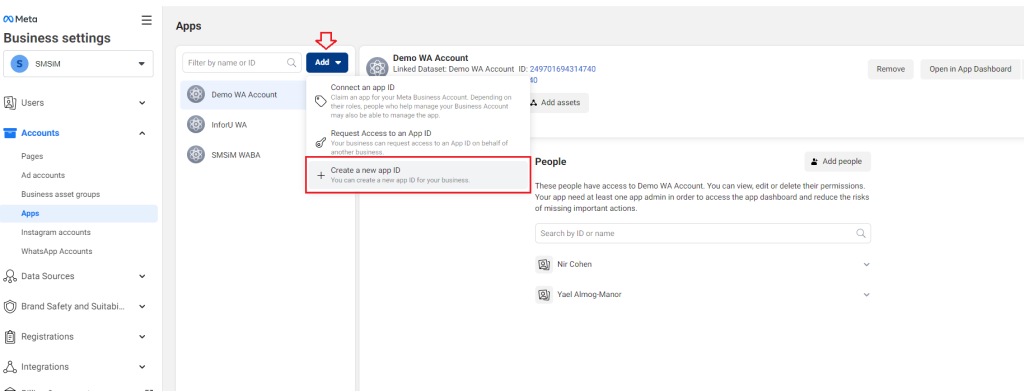Image resolution: width=1024 pixels, height=391 pixels.
Task: Click the Nir Cohen name
Action: [575, 264]
